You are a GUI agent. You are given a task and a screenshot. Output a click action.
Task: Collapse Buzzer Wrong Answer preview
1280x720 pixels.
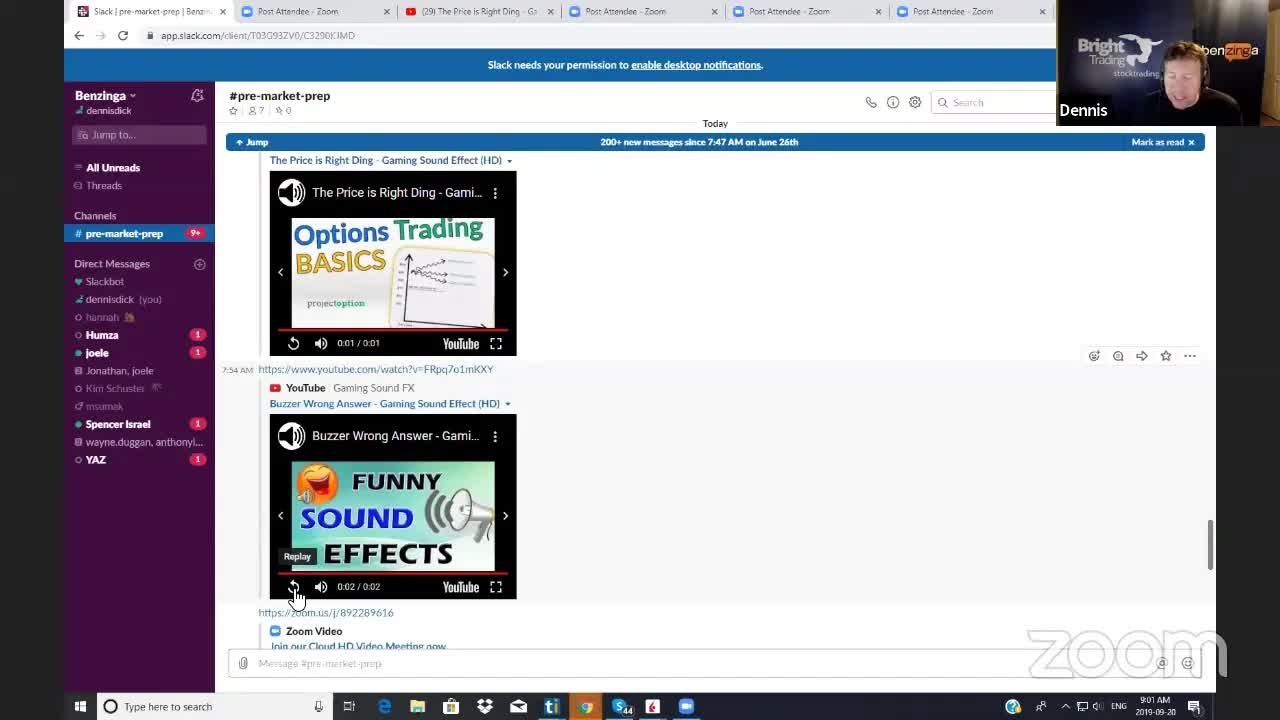click(507, 404)
